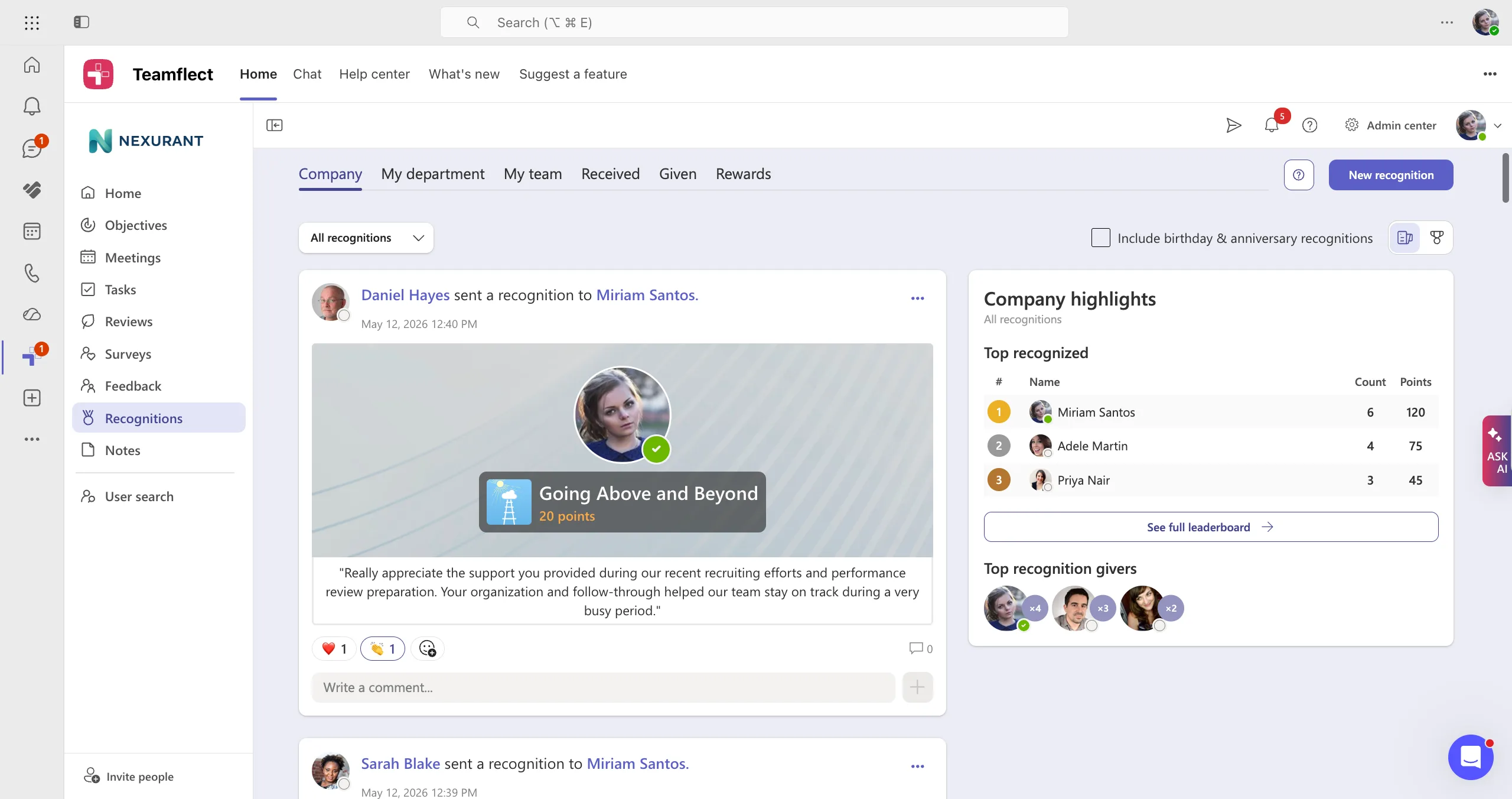Open Teamflect notifications bell with 5 badge

pyautogui.click(x=1272, y=125)
